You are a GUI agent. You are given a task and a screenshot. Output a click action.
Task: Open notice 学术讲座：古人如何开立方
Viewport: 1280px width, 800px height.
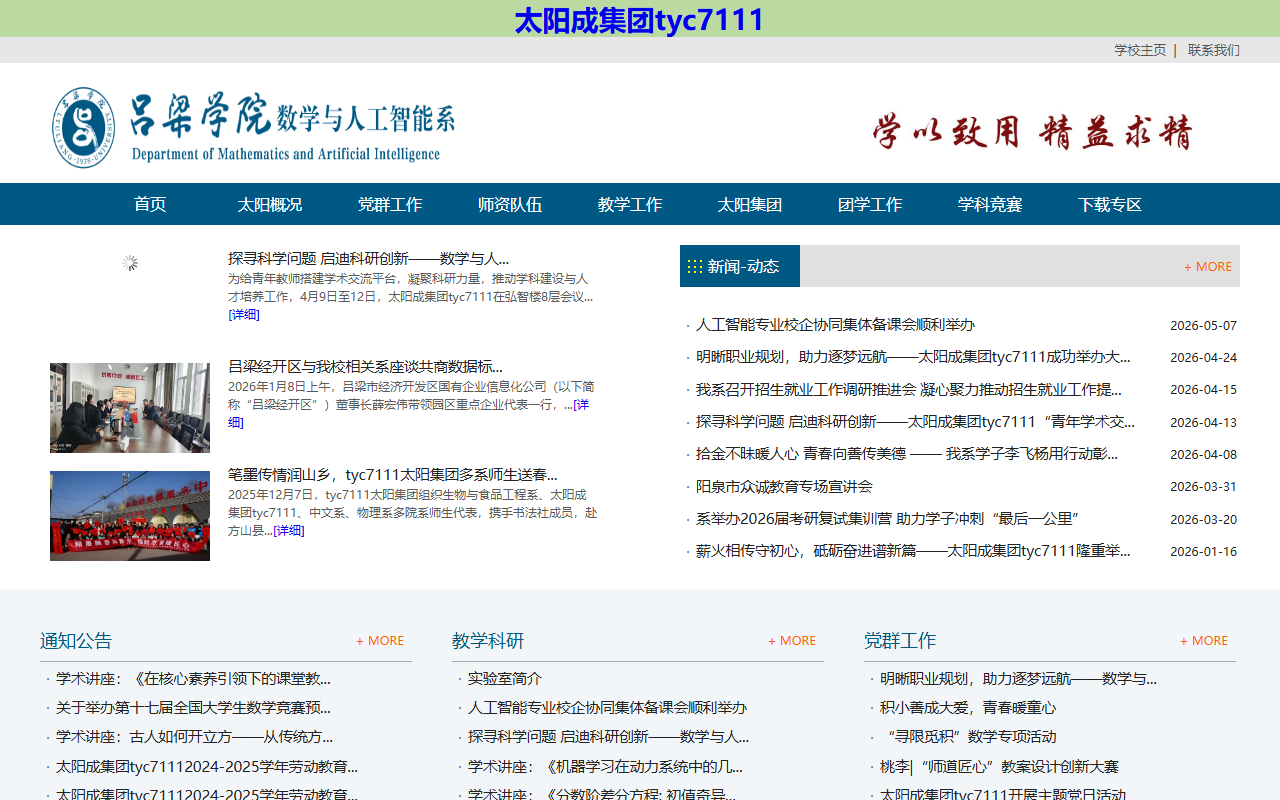[x=194, y=737]
